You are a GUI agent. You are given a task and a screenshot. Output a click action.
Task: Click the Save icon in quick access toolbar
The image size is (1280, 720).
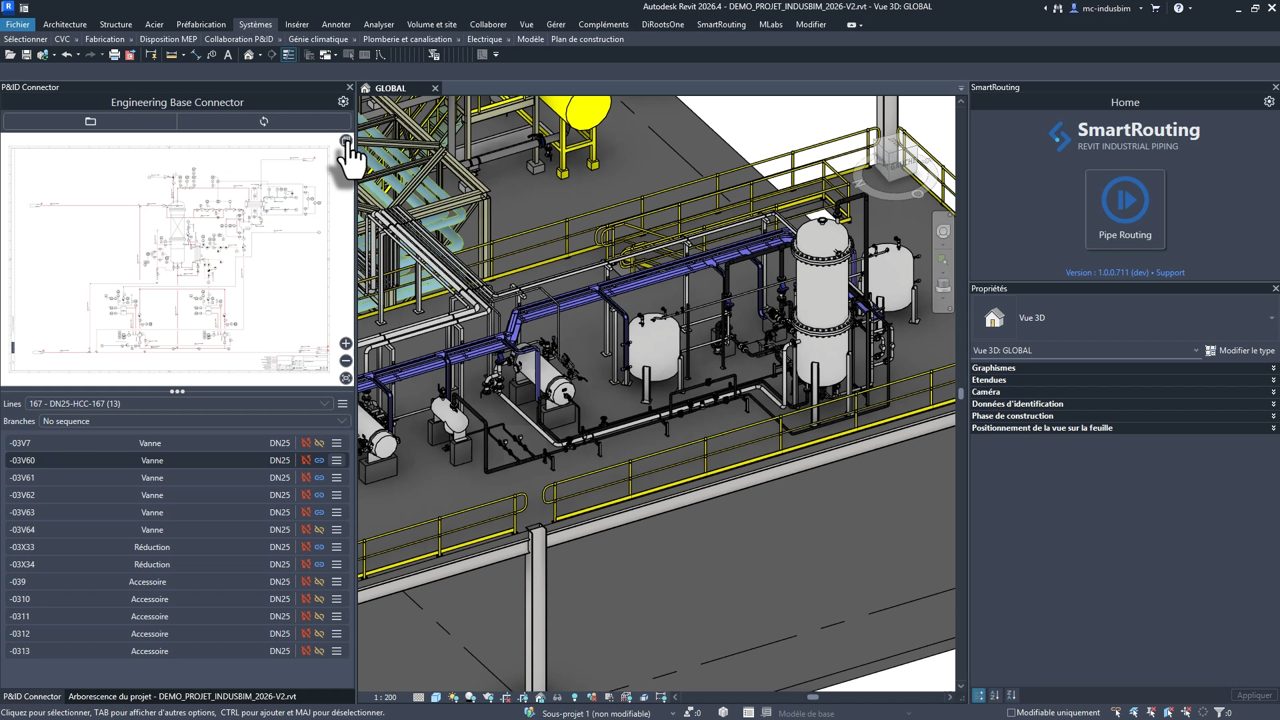(x=27, y=54)
